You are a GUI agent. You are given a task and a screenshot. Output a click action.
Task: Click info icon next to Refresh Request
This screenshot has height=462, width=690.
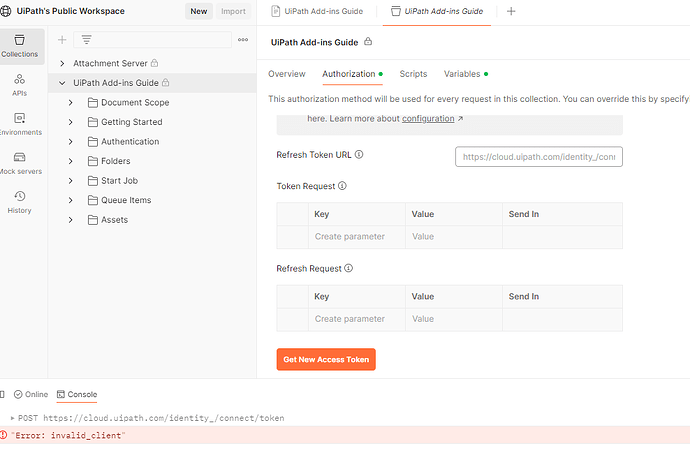coord(349,268)
